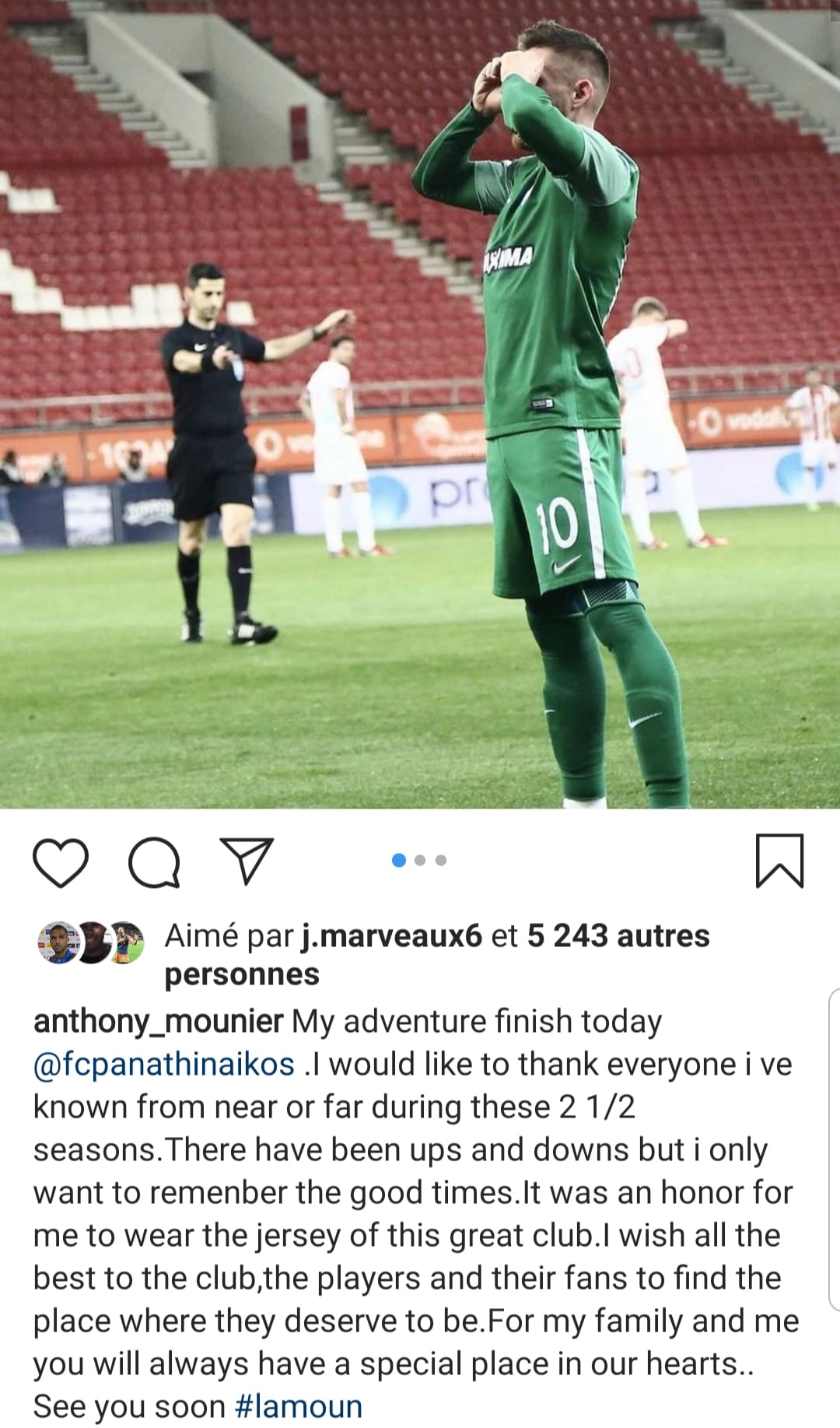Save the post with the bookmark icon
The height and width of the screenshot is (1428, 840).
[x=779, y=861]
